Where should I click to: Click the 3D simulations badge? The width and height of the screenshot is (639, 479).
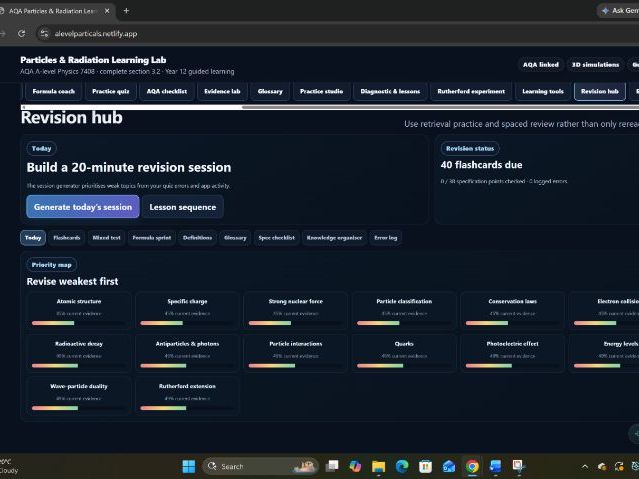(x=595, y=64)
